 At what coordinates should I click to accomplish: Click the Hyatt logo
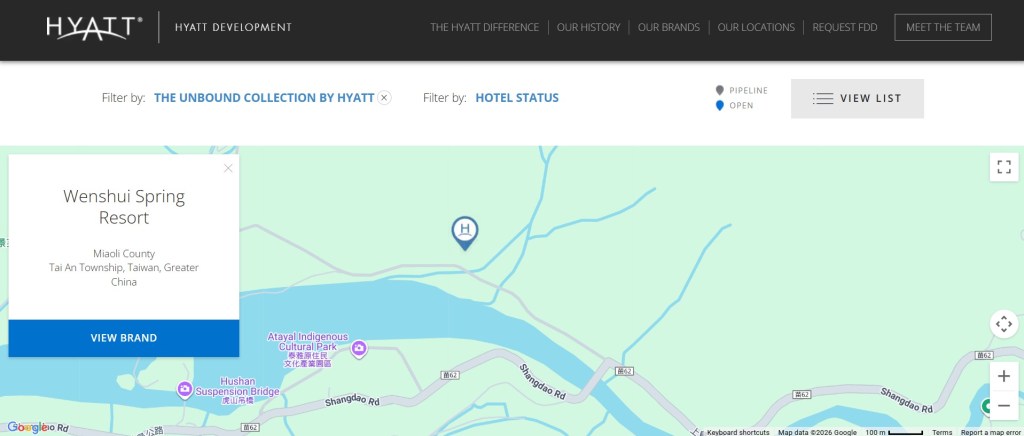pyautogui.click(x=94, y=27)
